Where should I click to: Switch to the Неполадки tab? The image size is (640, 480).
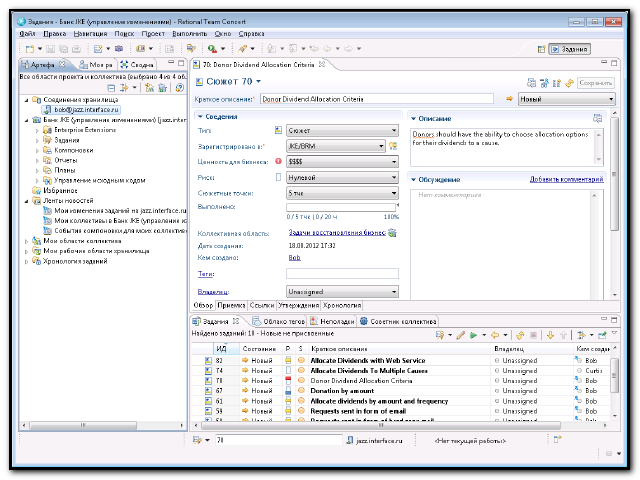(x=332, y=322)
